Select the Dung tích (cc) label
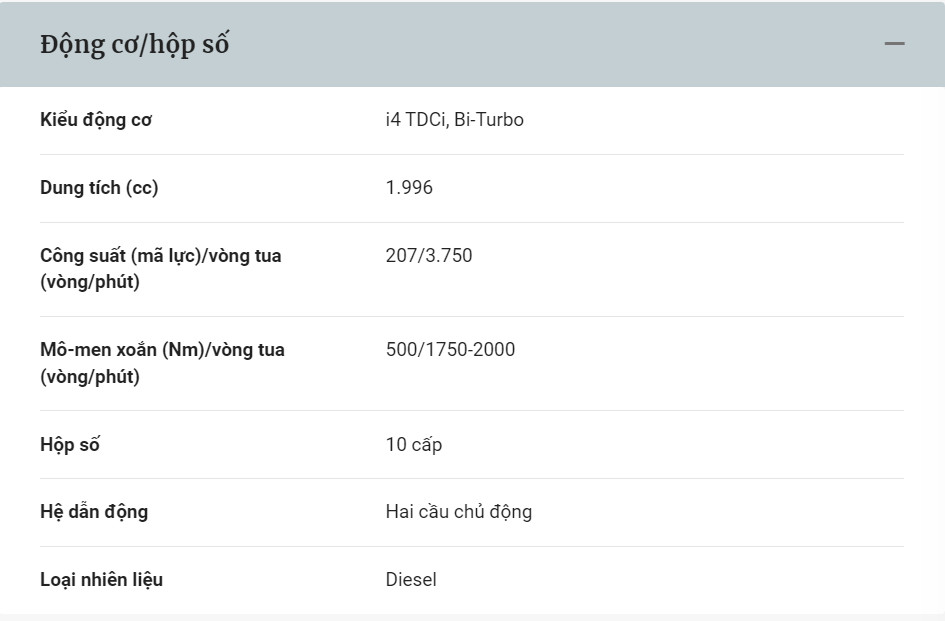This screenshot has height=621, width=945. [x=99, y=188]
